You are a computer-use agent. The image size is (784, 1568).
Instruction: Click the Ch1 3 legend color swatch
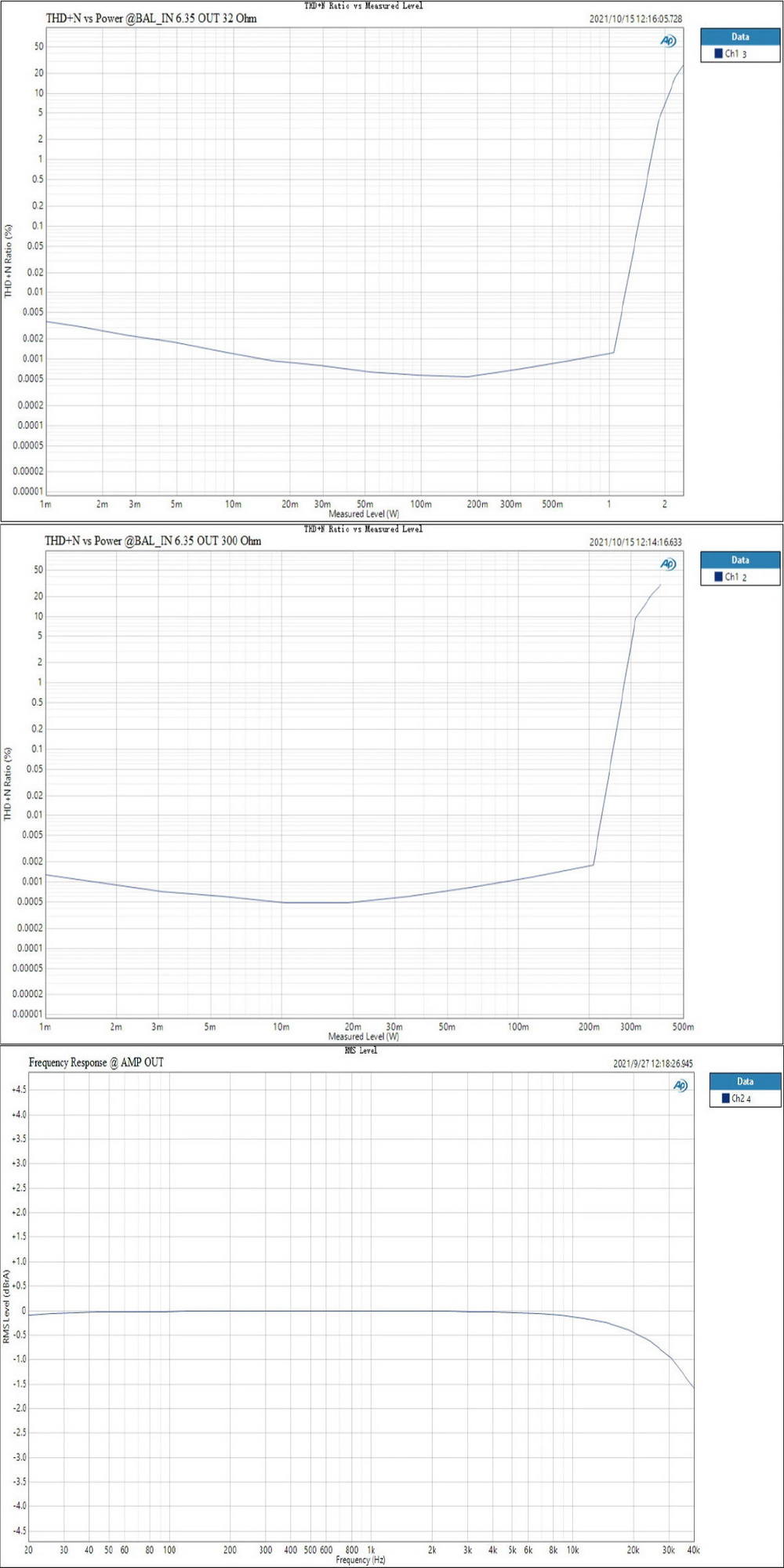pyautogui.click(x=718, y=53)
